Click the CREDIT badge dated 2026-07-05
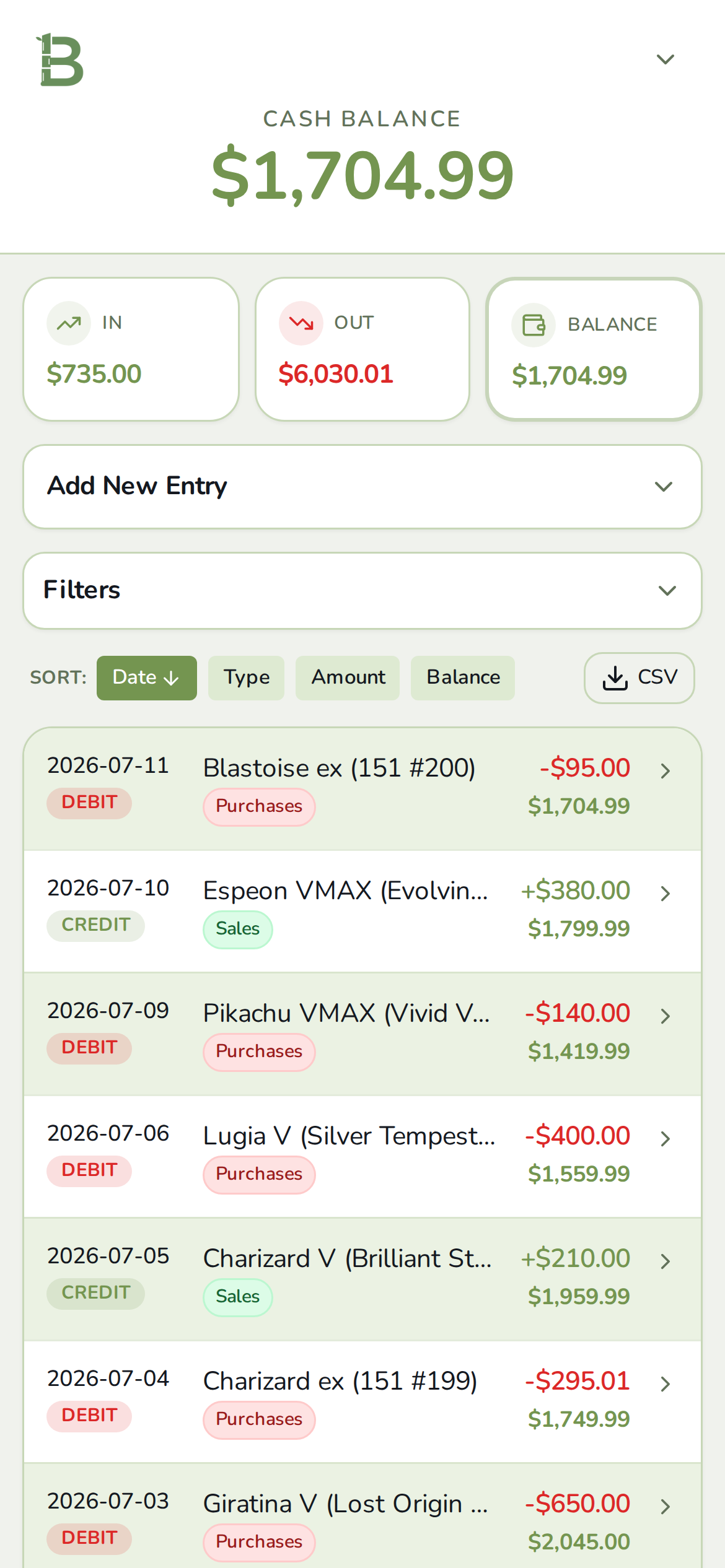Image resolution: width=725 pixels, height=1568 pixels. pyautogui.click(x=95, y=1293)
